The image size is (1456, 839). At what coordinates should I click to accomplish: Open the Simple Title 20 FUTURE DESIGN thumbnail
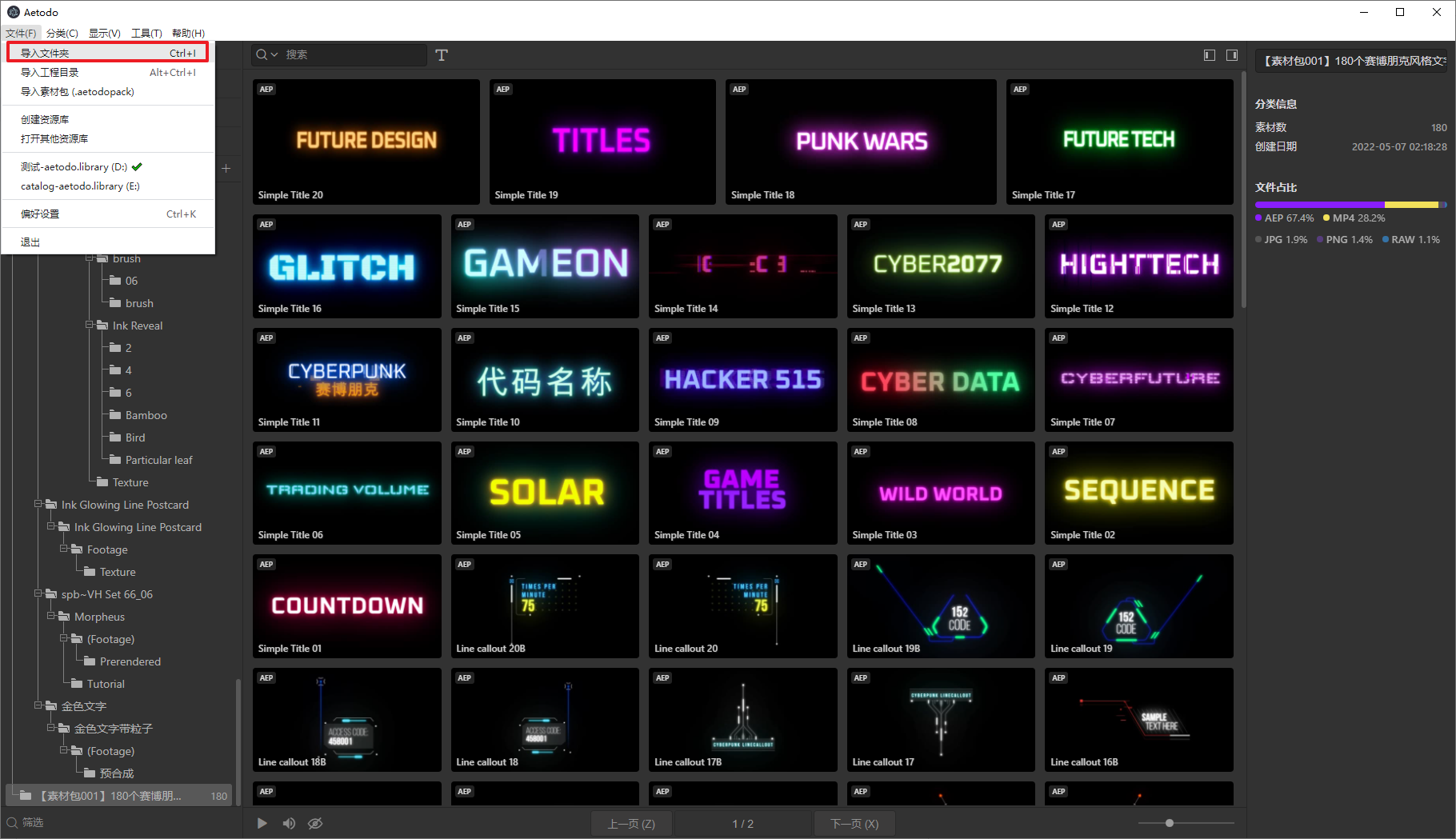(366, 142)
